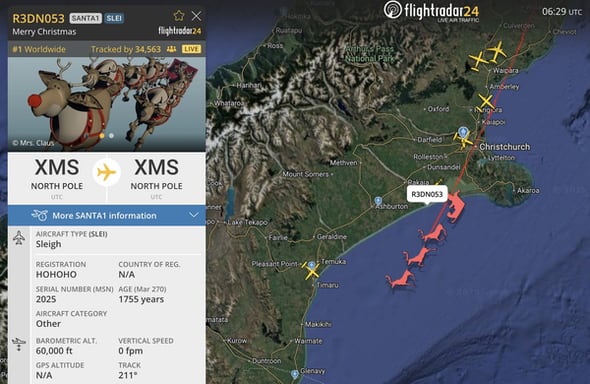Select the altitude data tab icon
The width and height of the screenshot is (590, 384).
19,344
